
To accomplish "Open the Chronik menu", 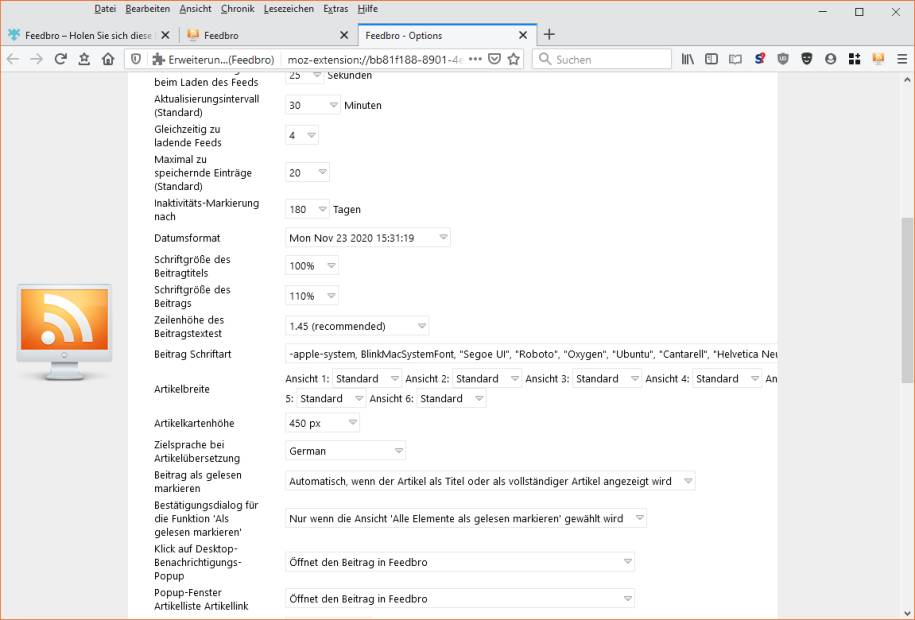I will point(238,9).
